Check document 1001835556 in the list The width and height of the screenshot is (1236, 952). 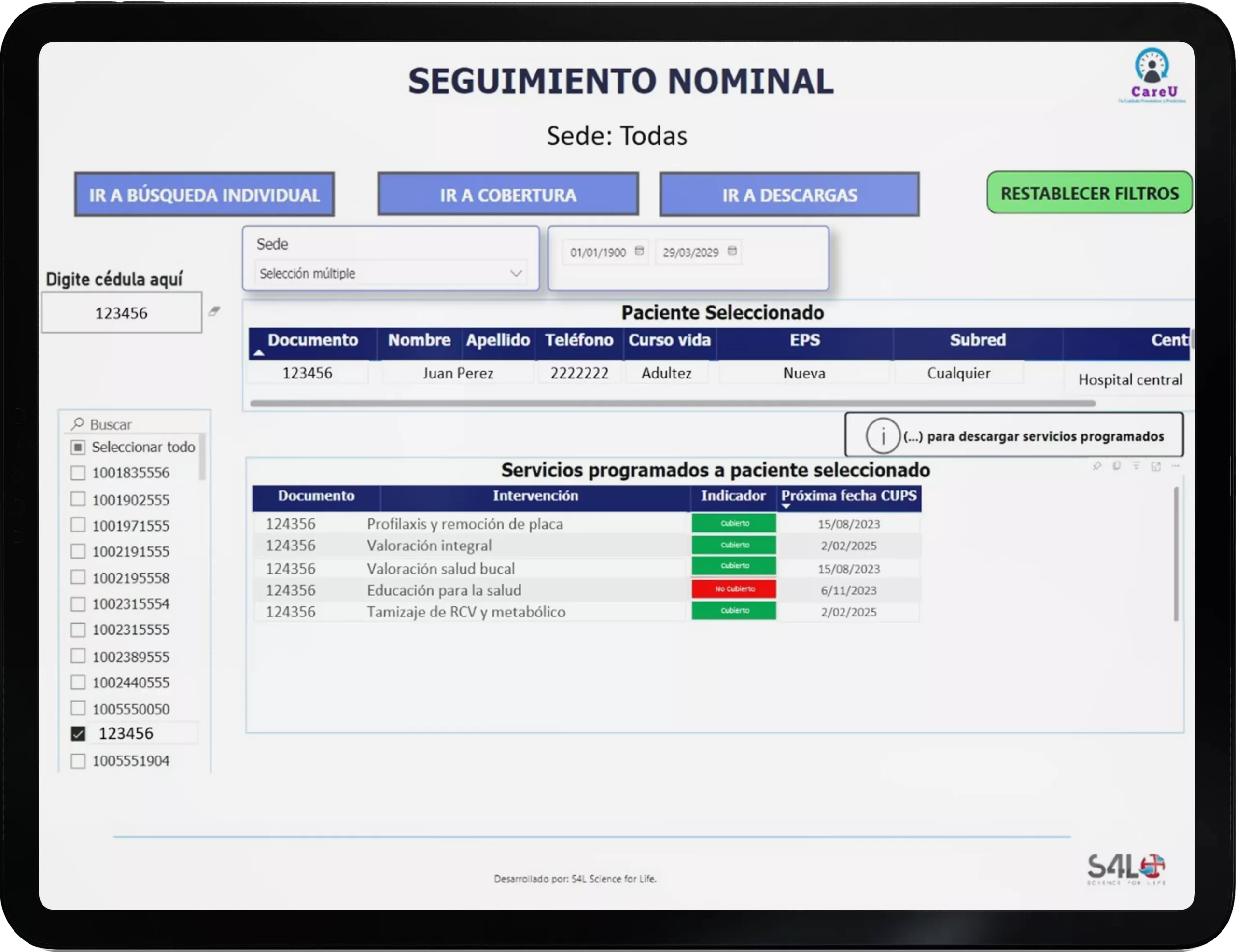coord(78,473)
